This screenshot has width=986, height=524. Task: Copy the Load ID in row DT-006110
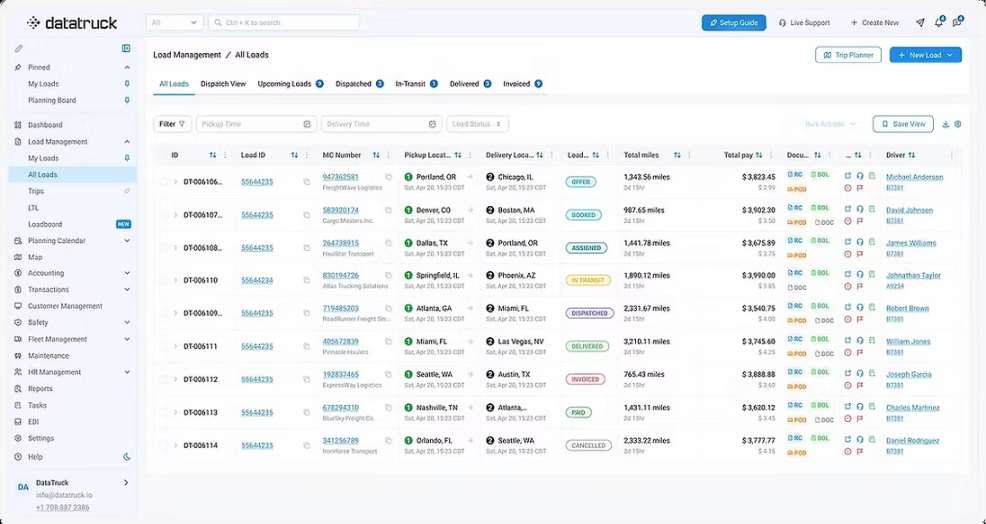click(307, 281)
